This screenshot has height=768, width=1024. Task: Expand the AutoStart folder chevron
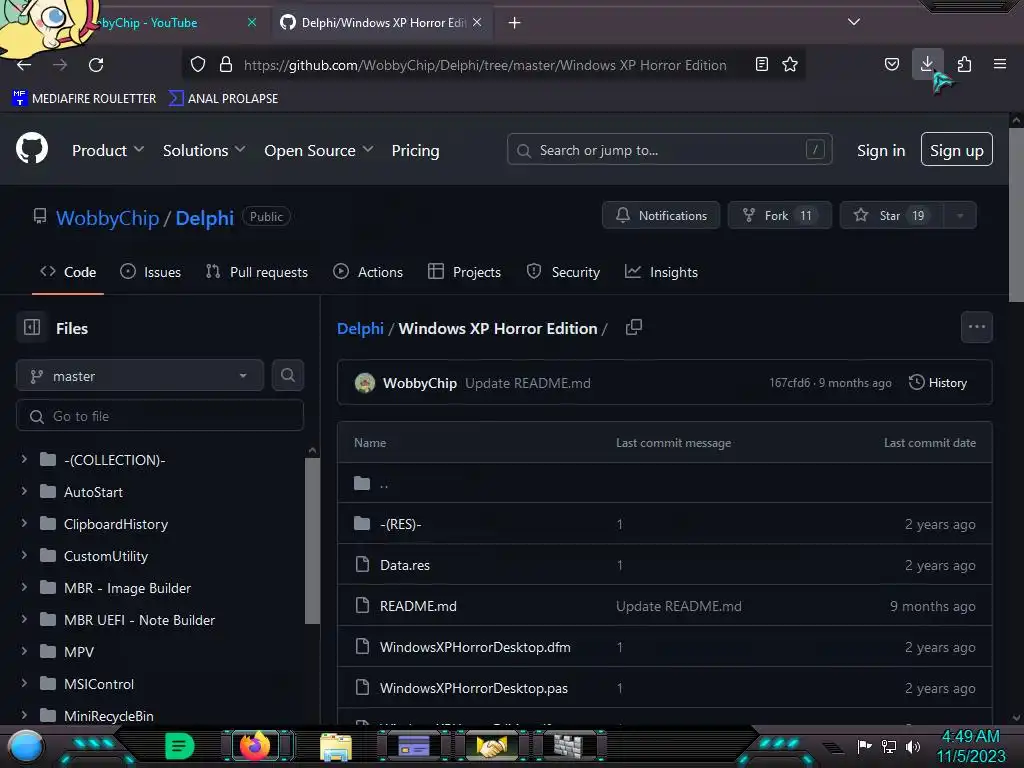coord(24,491)
